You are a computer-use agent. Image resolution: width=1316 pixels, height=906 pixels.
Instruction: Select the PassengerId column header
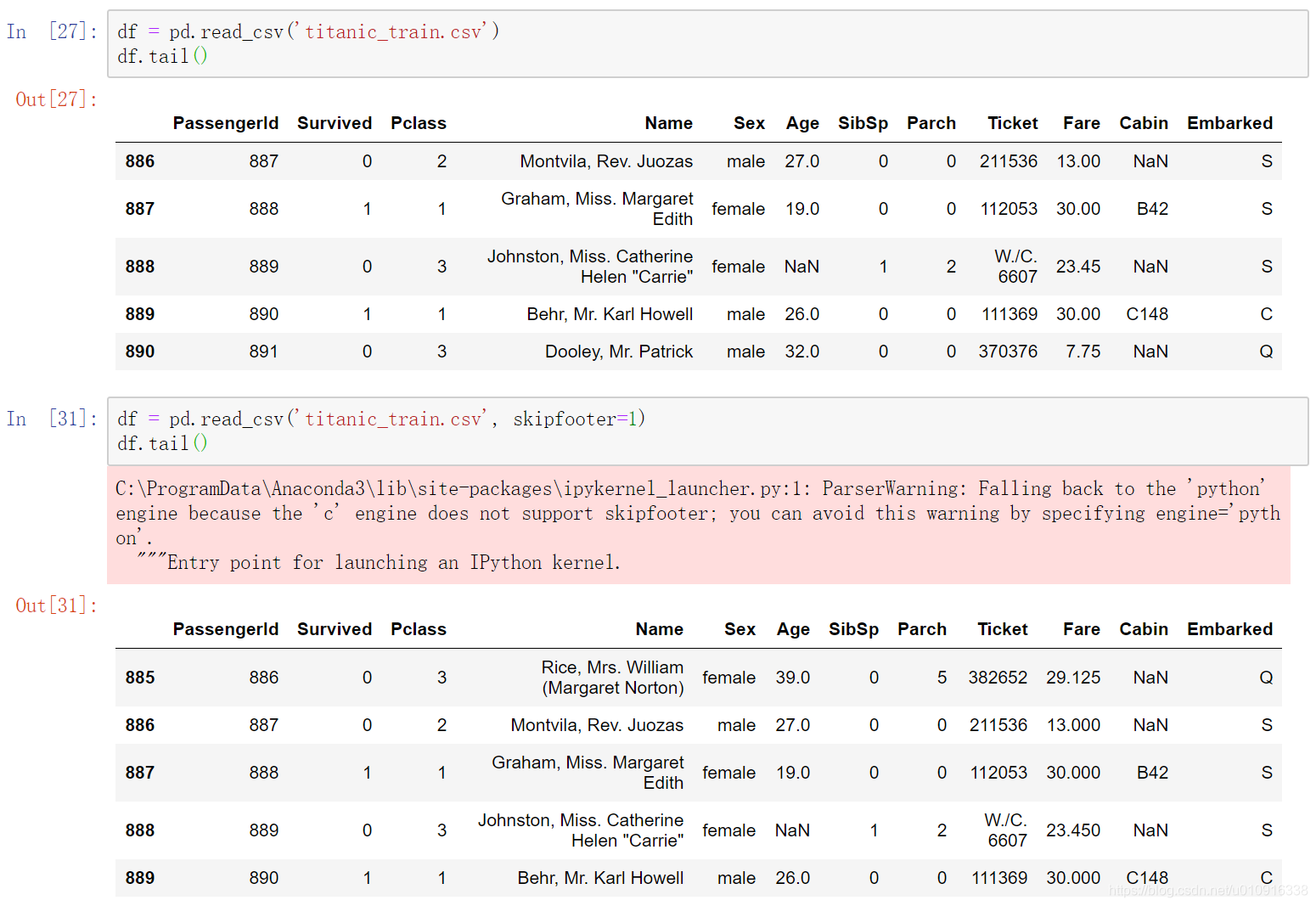[x=226, y=122]
